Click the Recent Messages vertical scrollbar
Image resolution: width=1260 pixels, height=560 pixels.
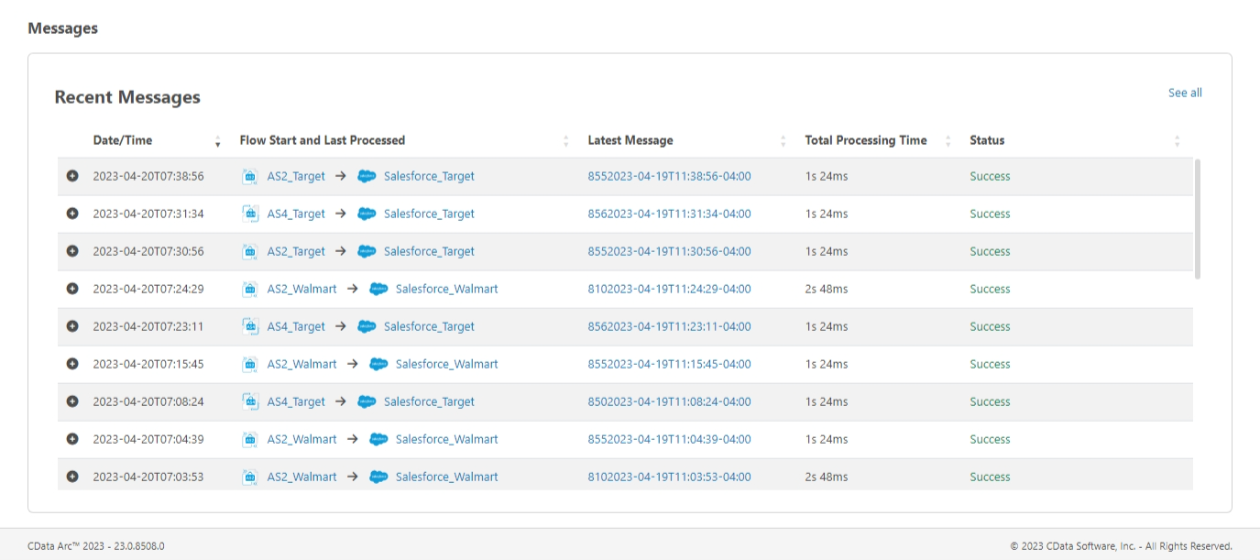(1198, 218)
